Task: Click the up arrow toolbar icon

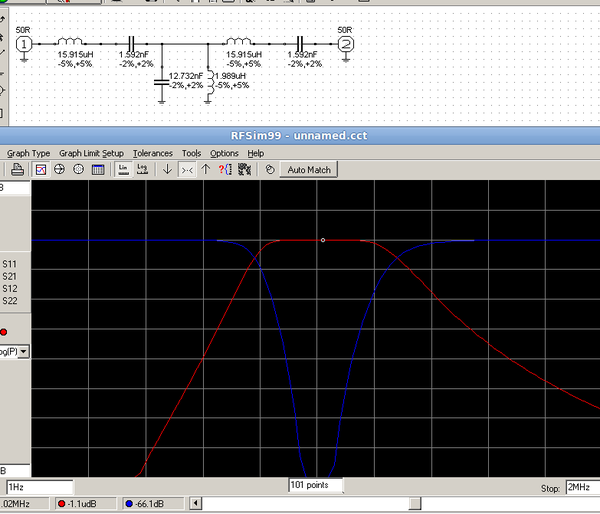Action: pyautogui.click(x=206, y=170)
